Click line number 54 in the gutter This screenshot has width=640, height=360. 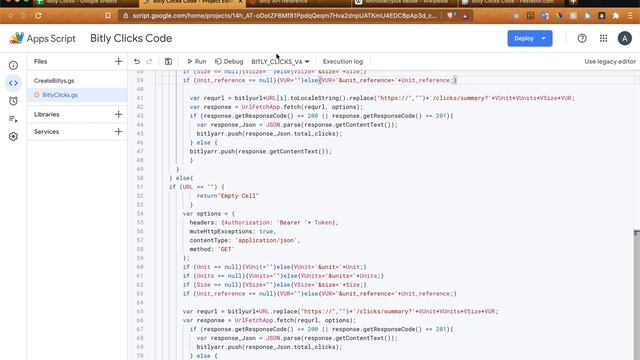(140, 213)
